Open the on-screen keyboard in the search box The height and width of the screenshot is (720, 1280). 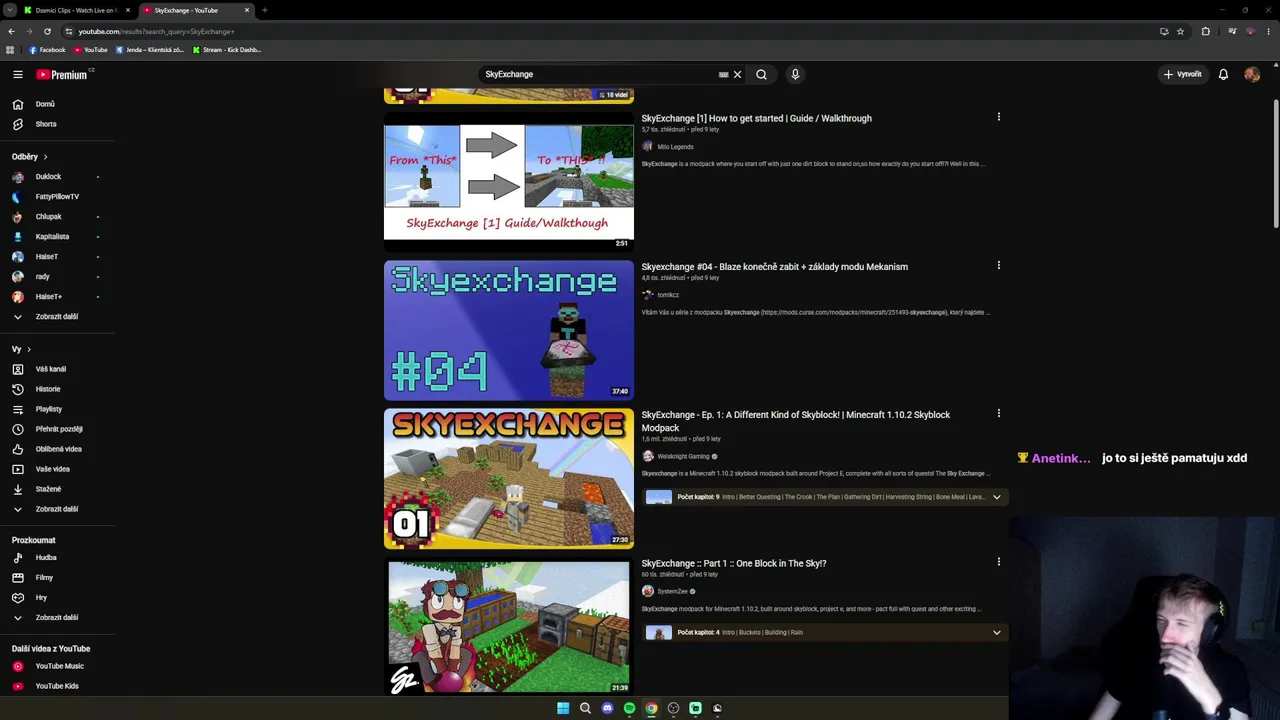point(723,74)
